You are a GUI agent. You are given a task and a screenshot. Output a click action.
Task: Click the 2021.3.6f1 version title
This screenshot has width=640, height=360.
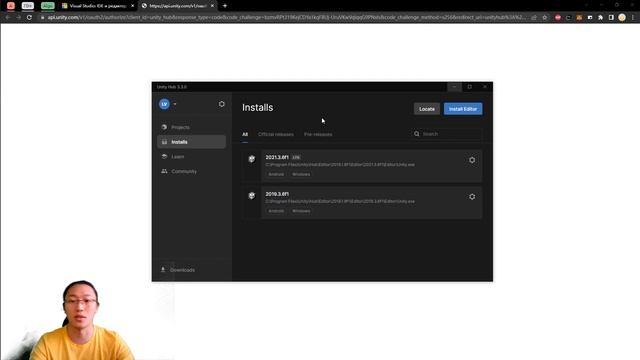coord(277,157)
